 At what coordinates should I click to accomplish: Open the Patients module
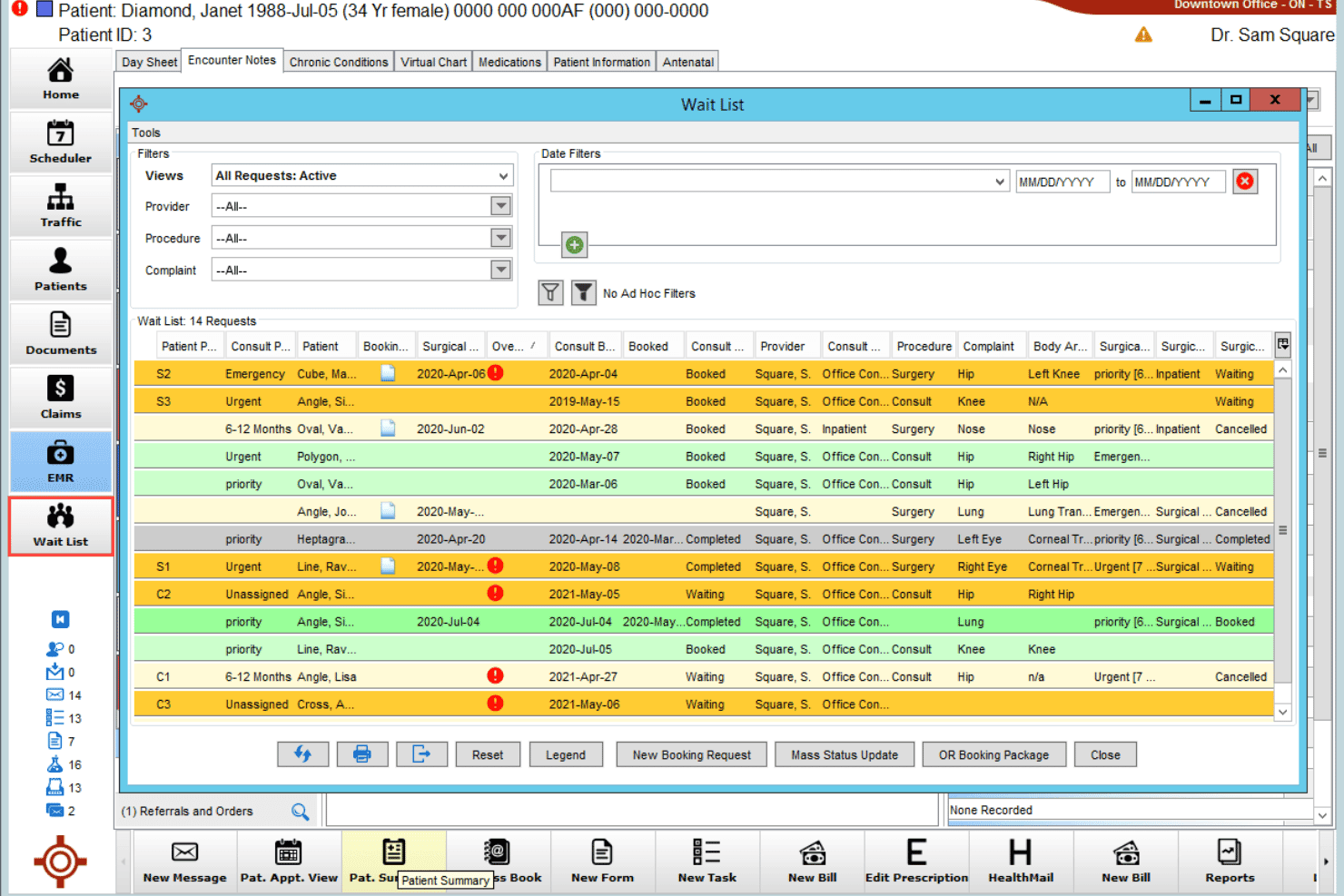tap(61, 271)
